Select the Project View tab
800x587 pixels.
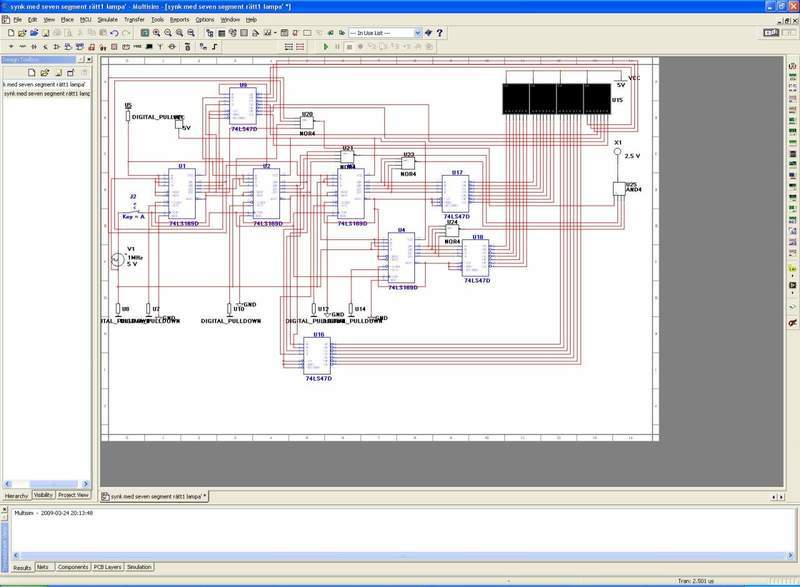pyautogui.click(x=73, y=495)
